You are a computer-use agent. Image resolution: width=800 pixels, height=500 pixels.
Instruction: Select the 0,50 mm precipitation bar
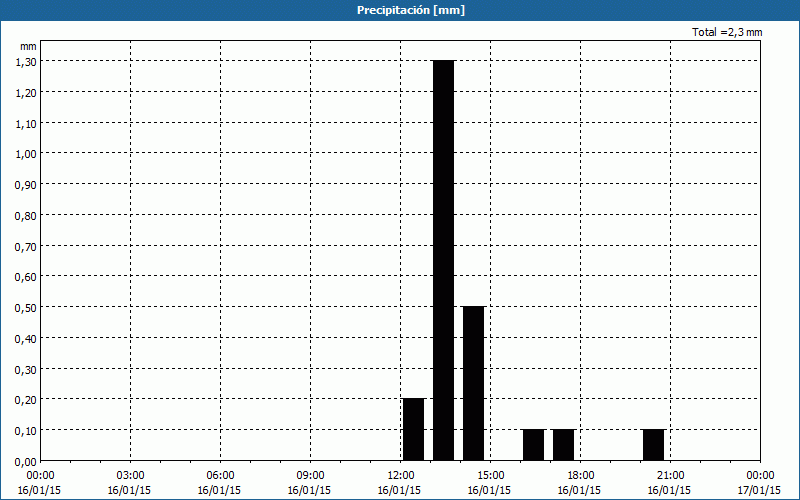473,383
